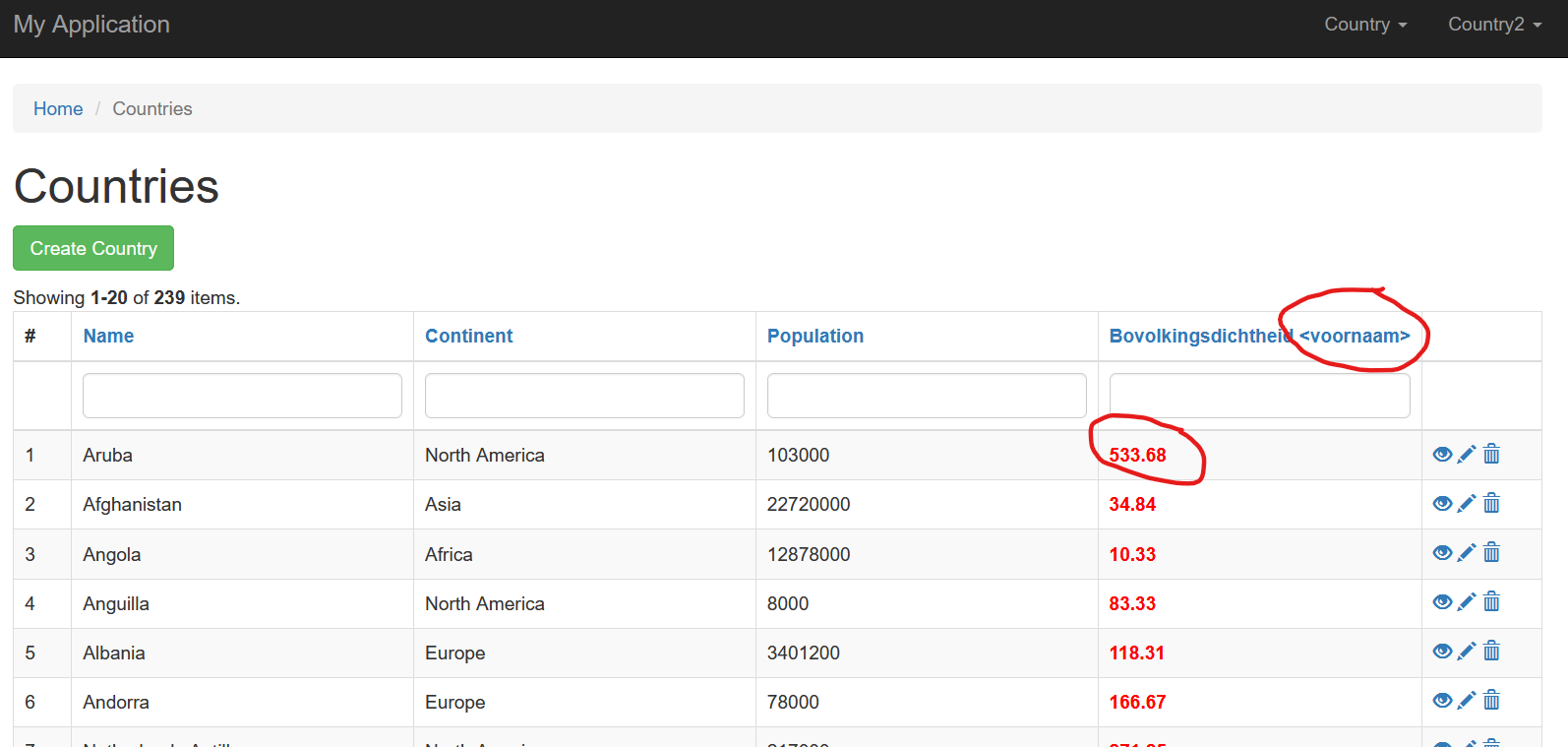The height and width of the screenshot is (747, 1568).
Task: Delete Anguilla via the trash icon
Action: point(1491,601)
